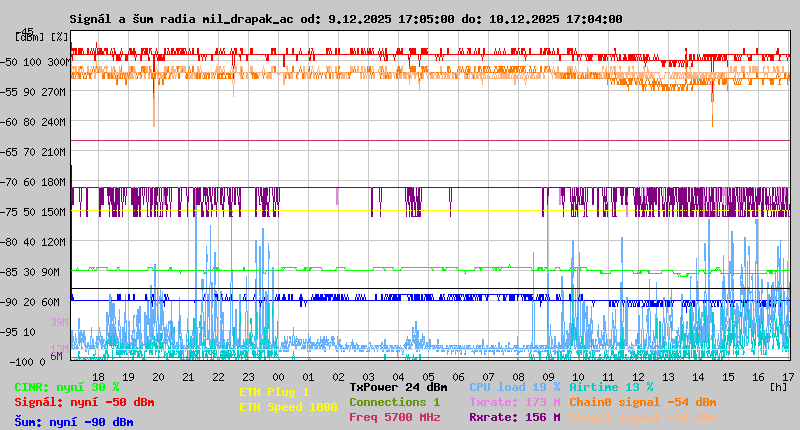Click the '12' hour tick label

click(638, 377)
